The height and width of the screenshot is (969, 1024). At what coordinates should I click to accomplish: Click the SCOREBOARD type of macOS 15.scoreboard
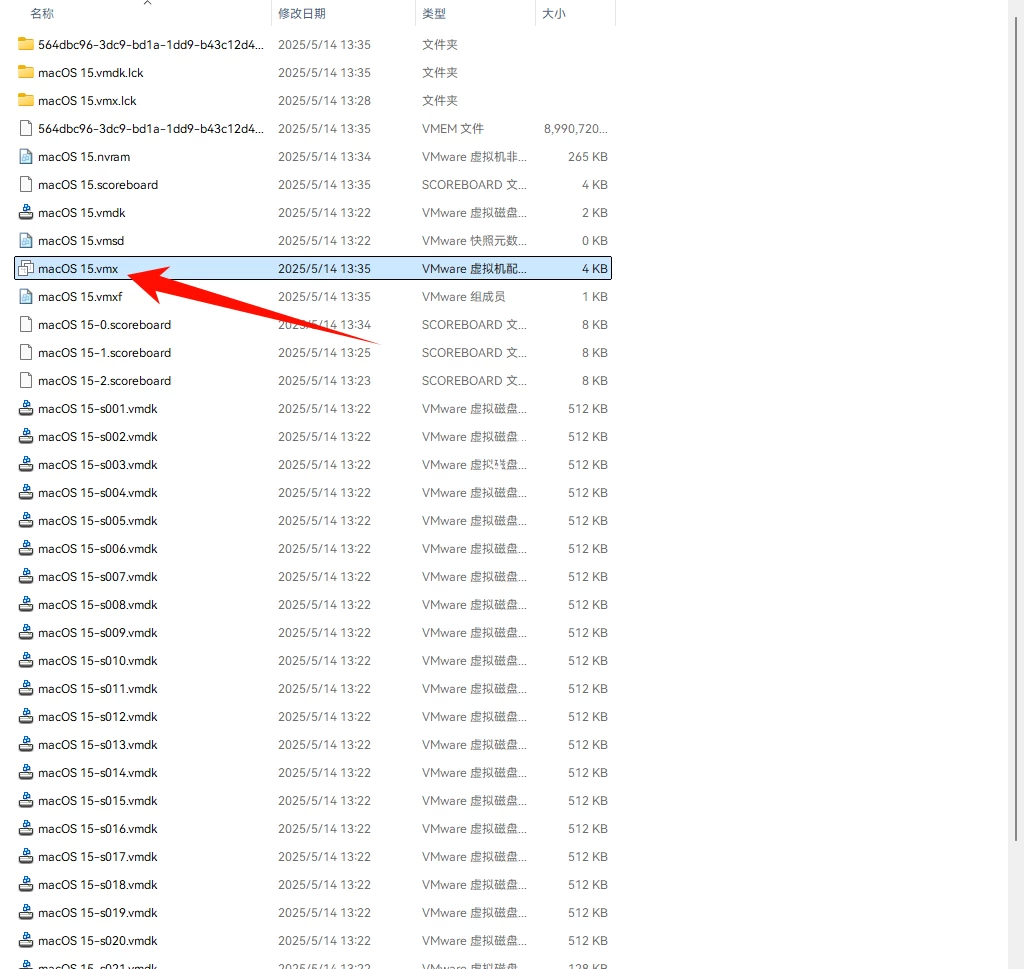(474, 185)
